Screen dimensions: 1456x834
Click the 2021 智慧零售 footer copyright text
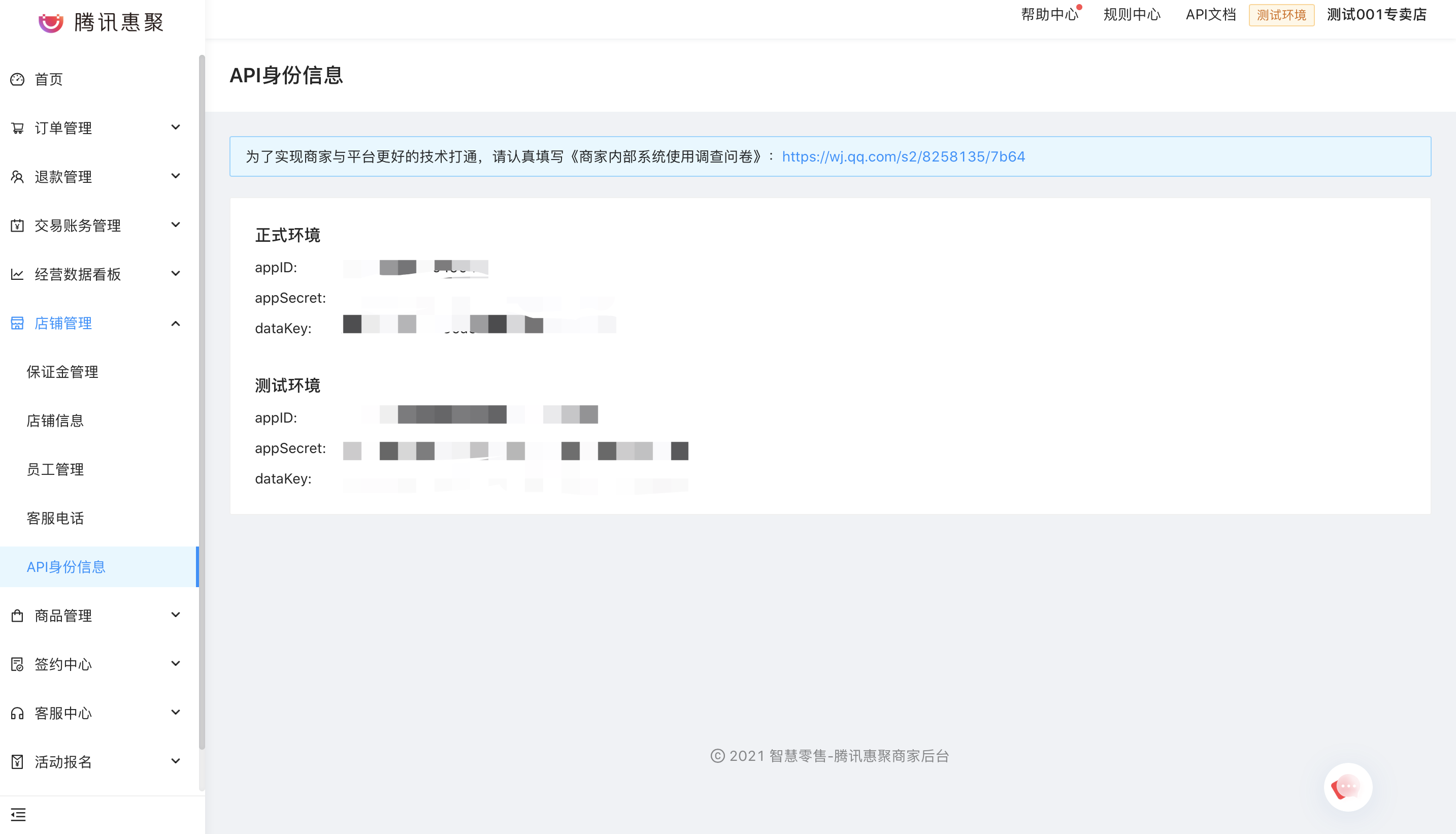click(830, 756)
